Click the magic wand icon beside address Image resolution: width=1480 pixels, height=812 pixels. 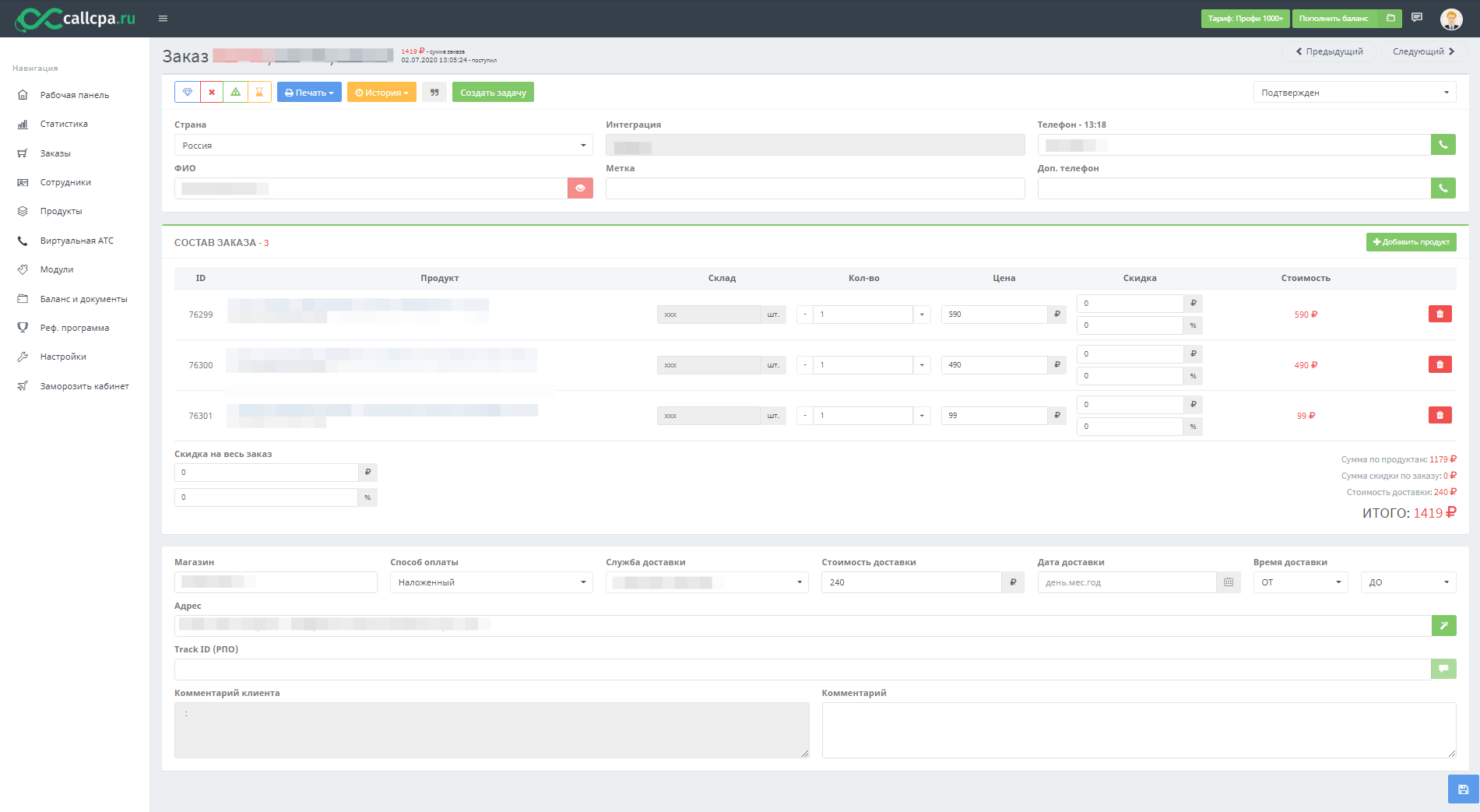click(1444, 625)
